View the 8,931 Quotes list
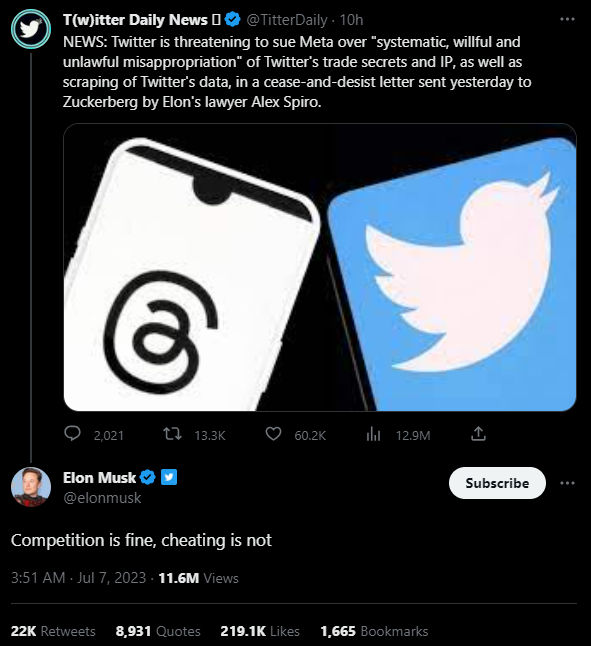This screenshot has width=591, height=646. [158, 631]
